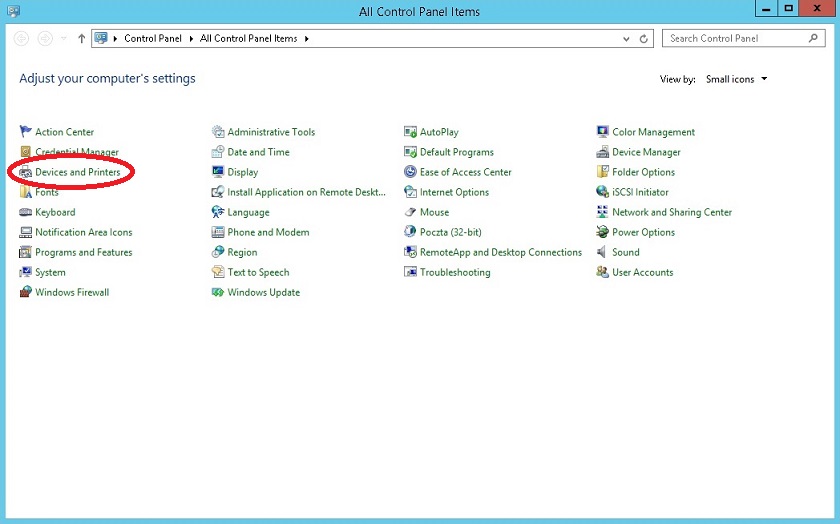Click the Phone and Modem icon
Image resolution: width=840 pixels, height=524 pixels.
218,232
